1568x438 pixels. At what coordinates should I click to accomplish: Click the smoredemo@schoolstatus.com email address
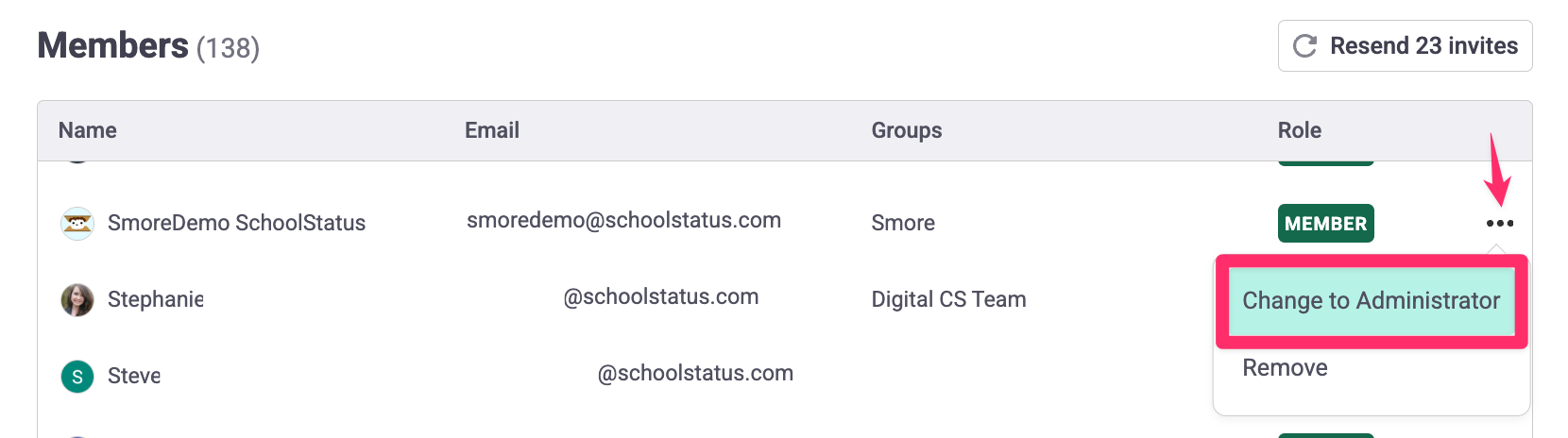[x=623, y=221]
